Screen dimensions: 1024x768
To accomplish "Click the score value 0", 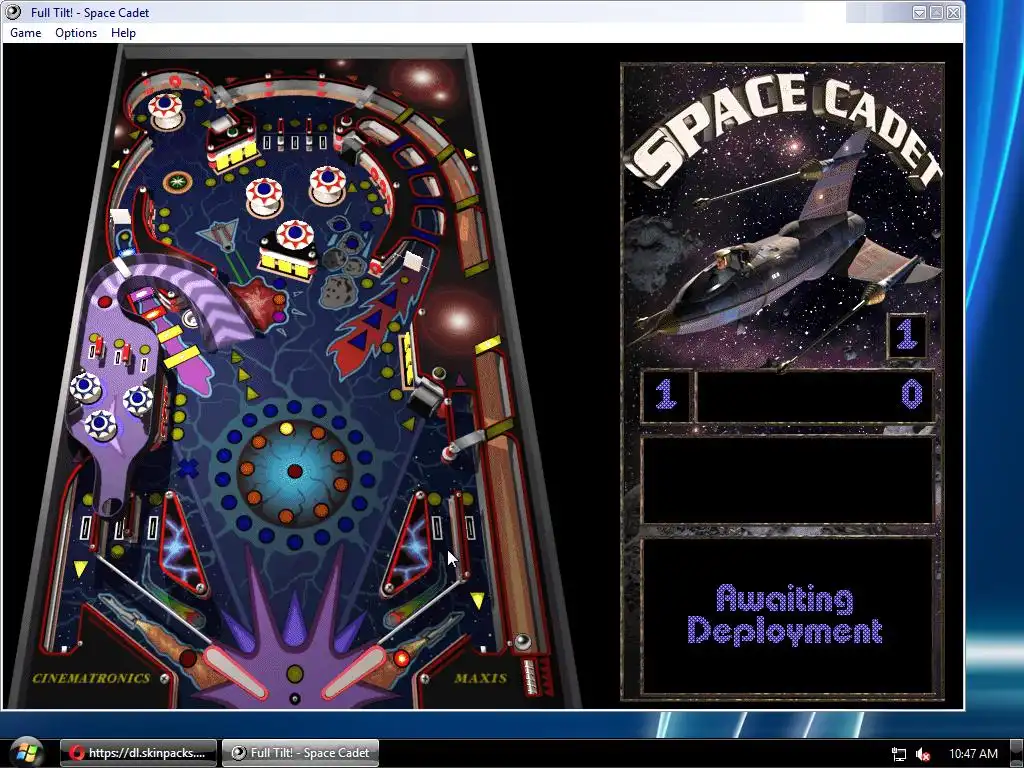I will [912, 394].
